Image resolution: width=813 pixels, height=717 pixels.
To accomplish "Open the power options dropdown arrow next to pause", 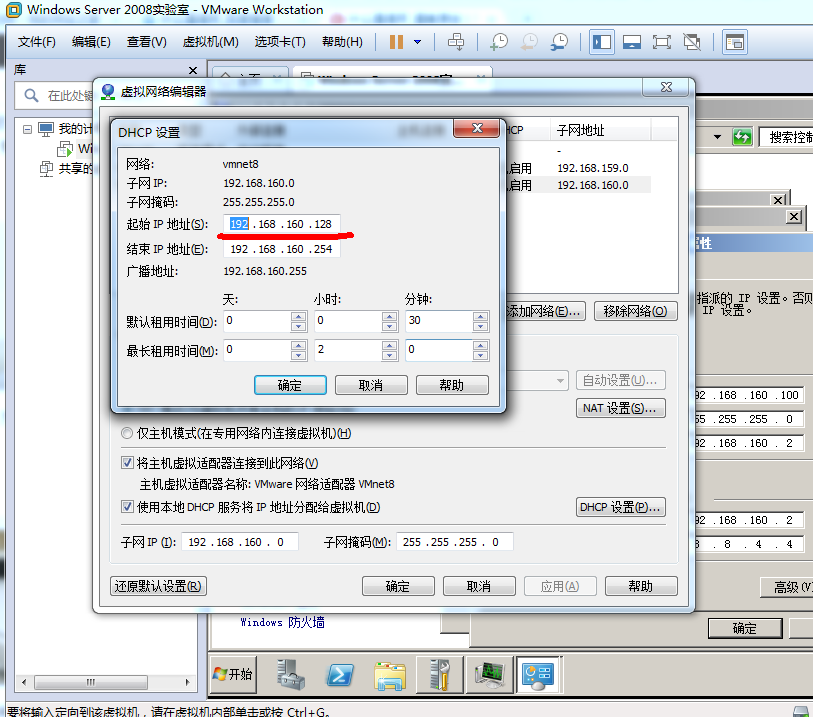I will (417, 42).
